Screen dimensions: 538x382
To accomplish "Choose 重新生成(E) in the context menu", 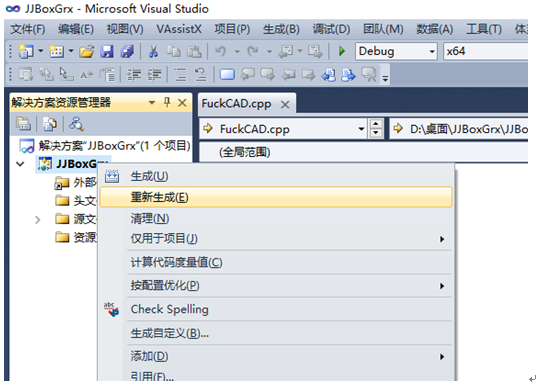I will (x=276, y=197).
